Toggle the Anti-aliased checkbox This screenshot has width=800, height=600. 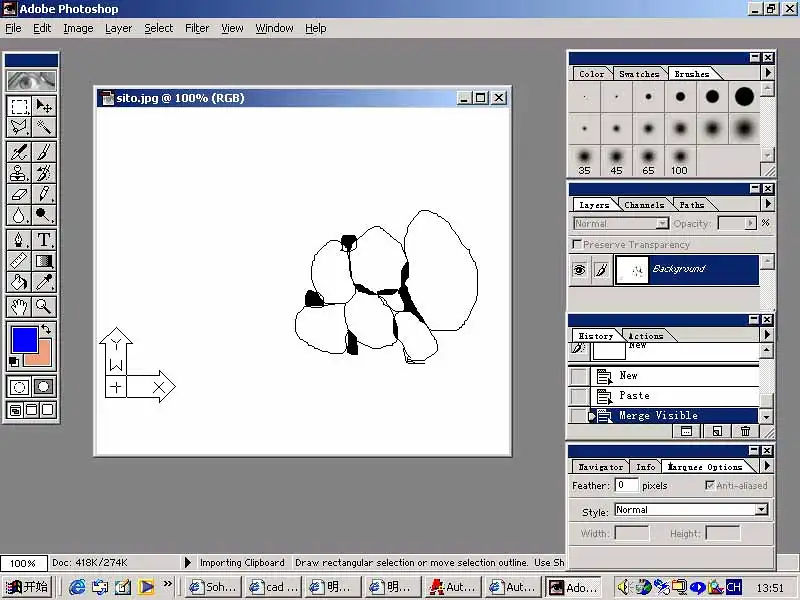(x=710, y=485)
